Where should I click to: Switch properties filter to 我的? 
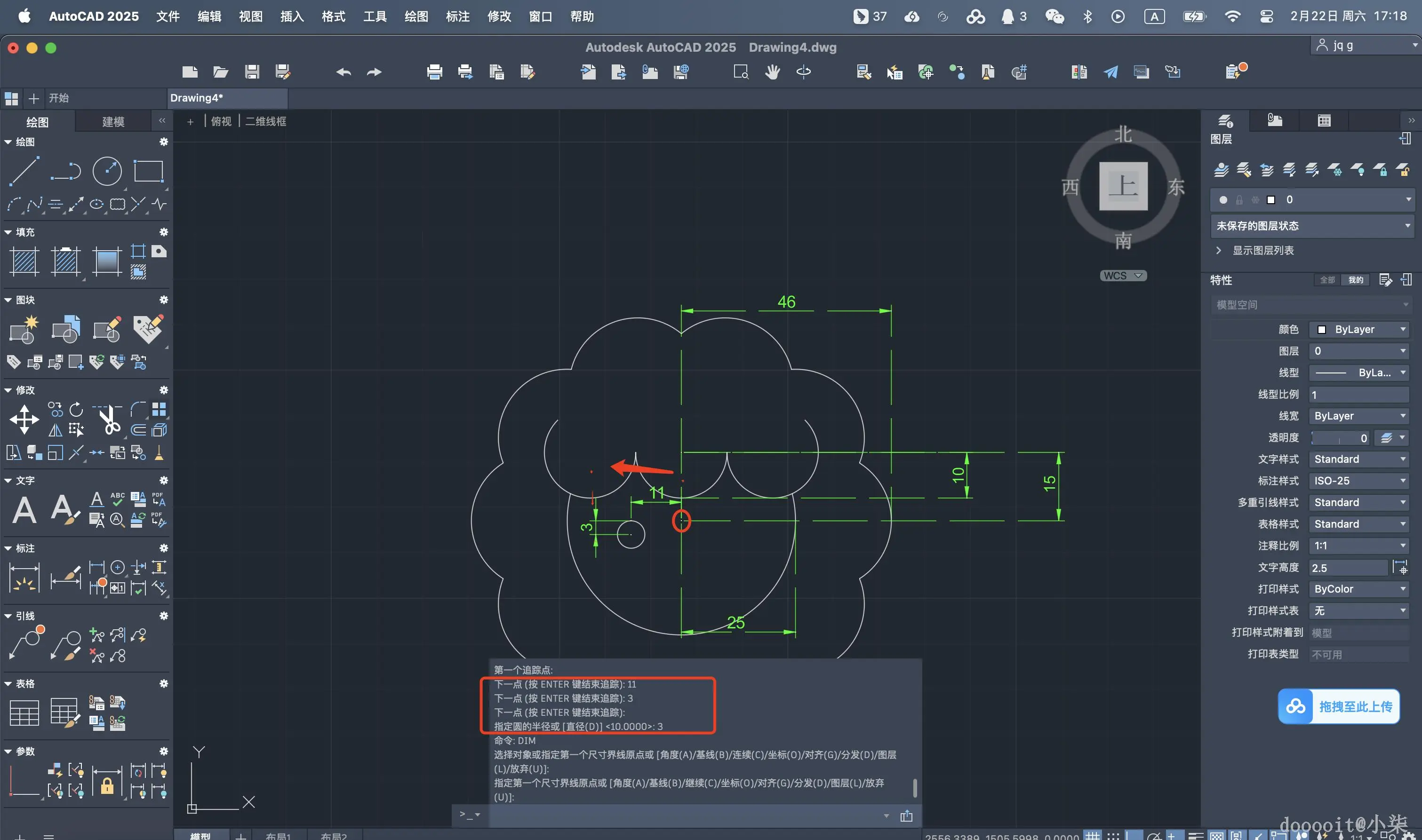click(1355, 280)
